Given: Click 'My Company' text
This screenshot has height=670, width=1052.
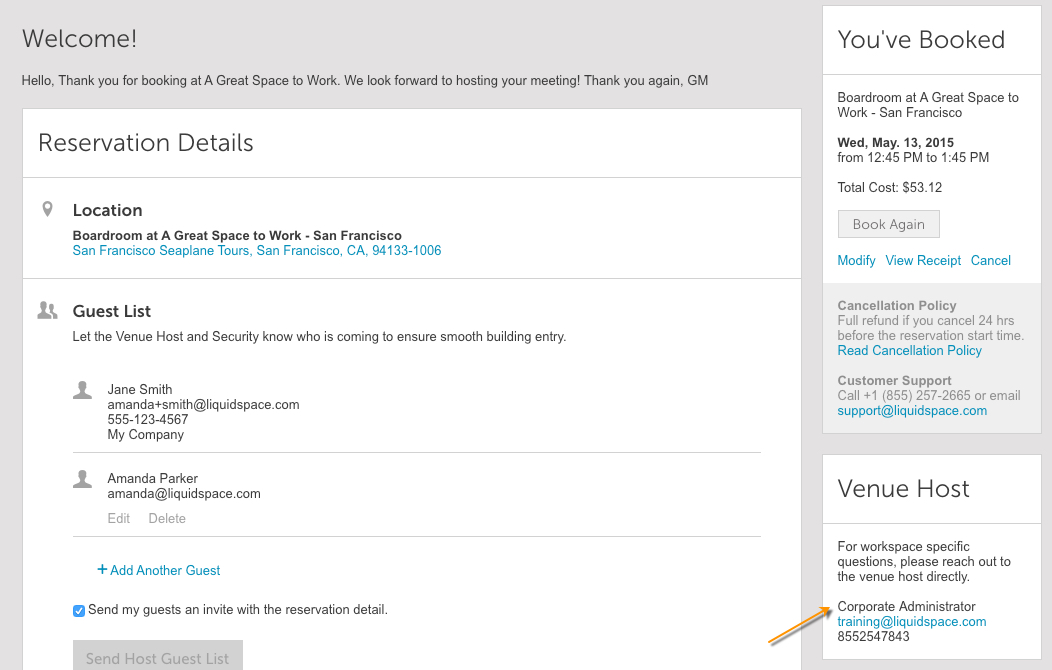Looking at the screenshot, I should pos(146,435).
